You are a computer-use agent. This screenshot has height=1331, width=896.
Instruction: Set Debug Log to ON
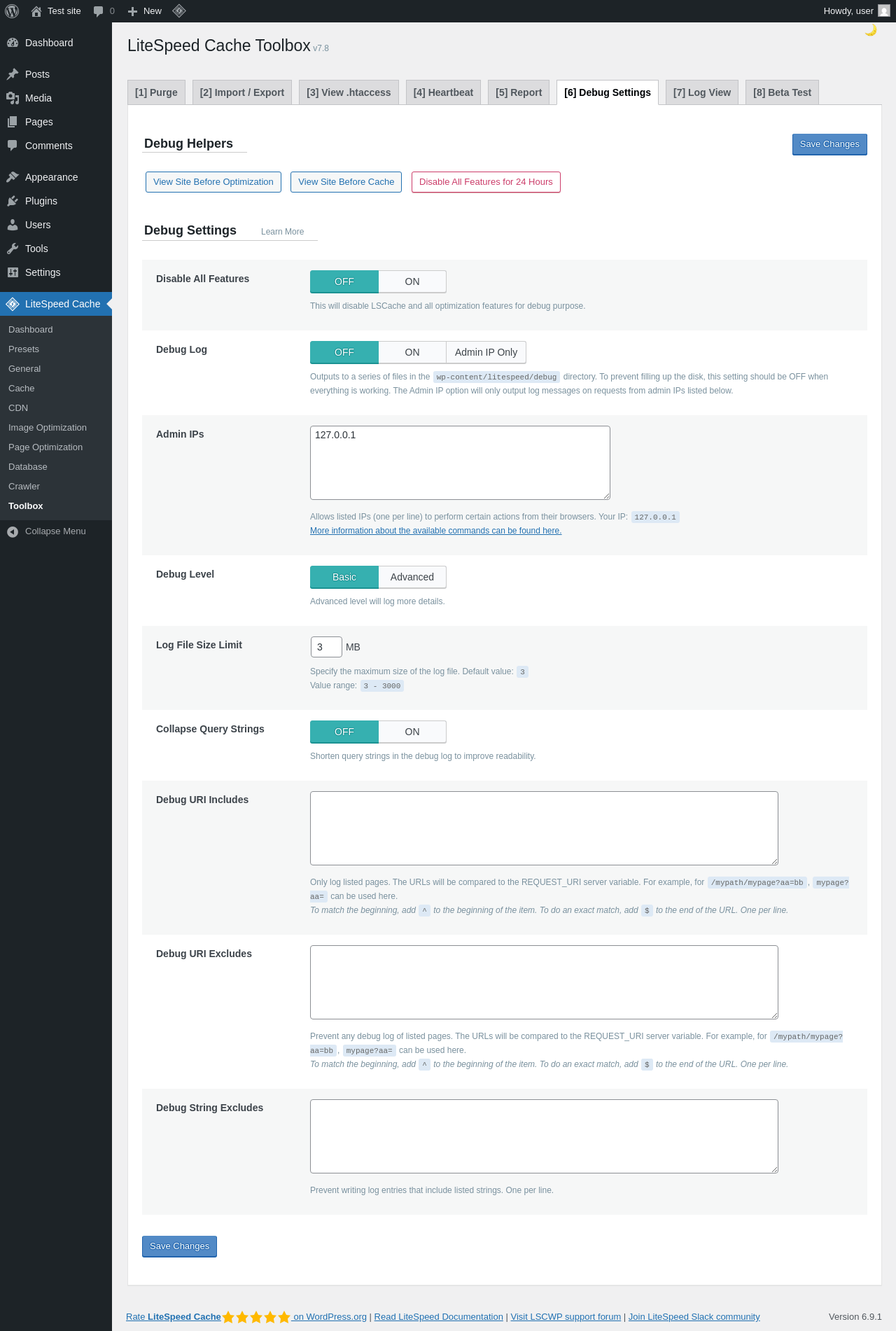pos(412,352)
